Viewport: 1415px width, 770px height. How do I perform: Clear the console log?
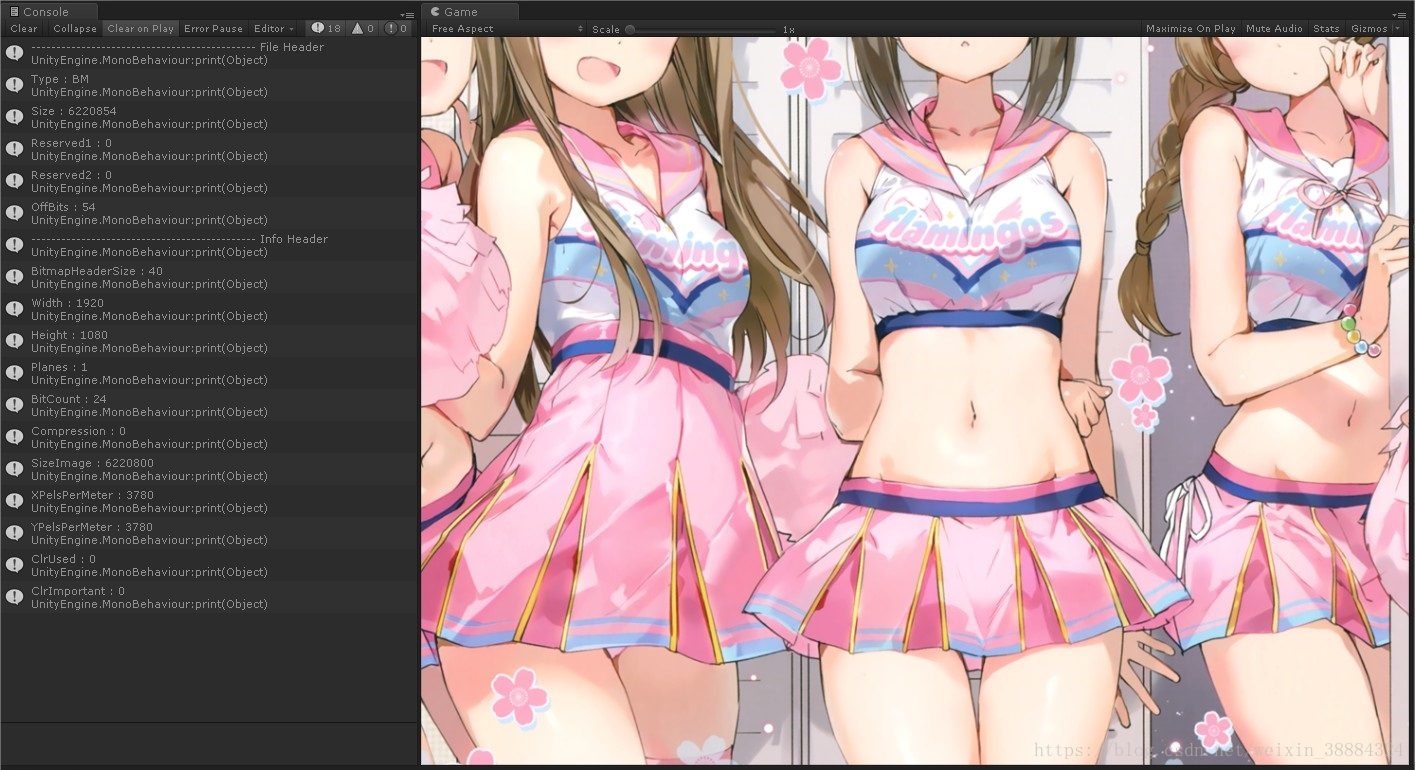click(x=24, y=29)
